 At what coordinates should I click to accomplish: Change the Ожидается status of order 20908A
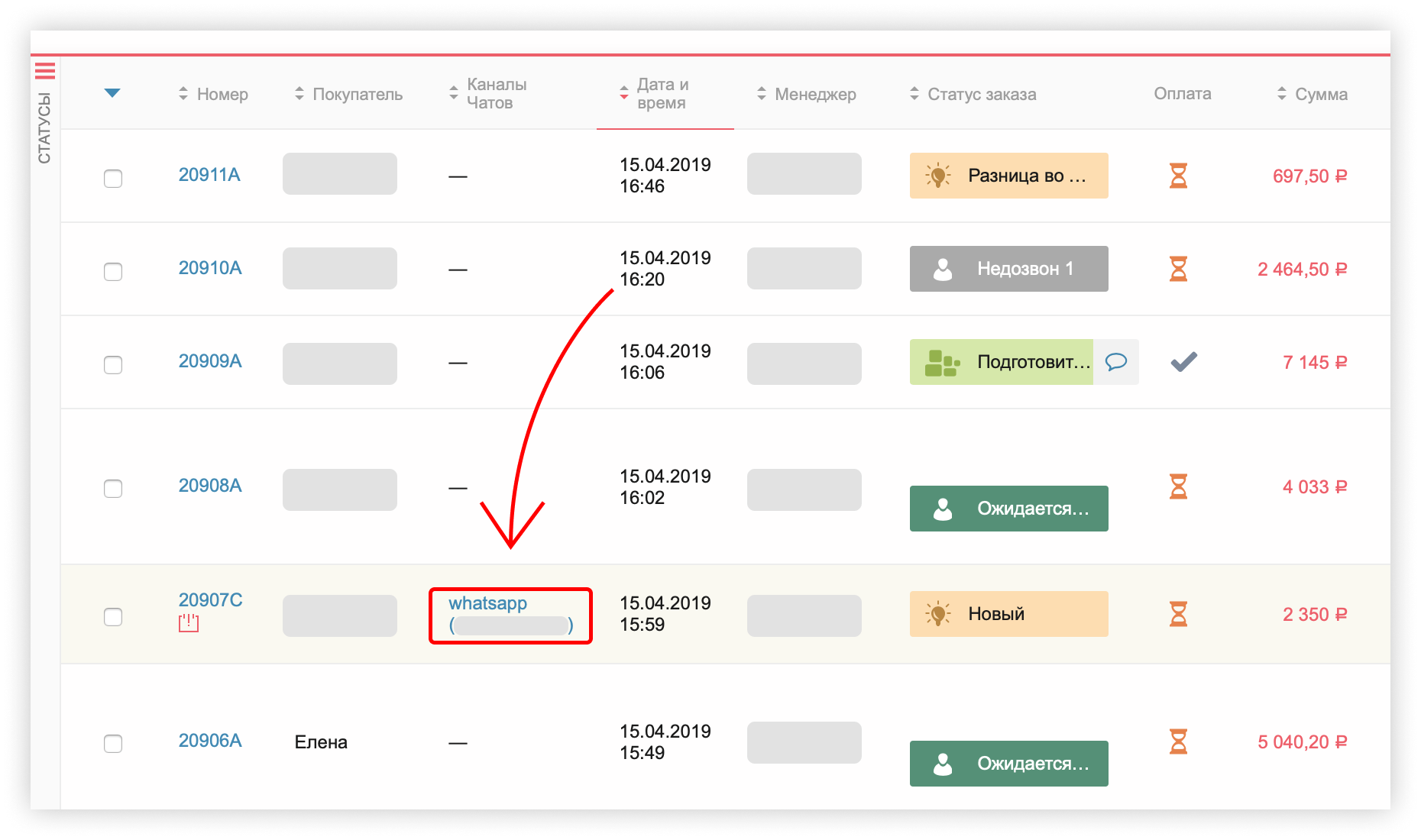click(x=1009, y=509)
